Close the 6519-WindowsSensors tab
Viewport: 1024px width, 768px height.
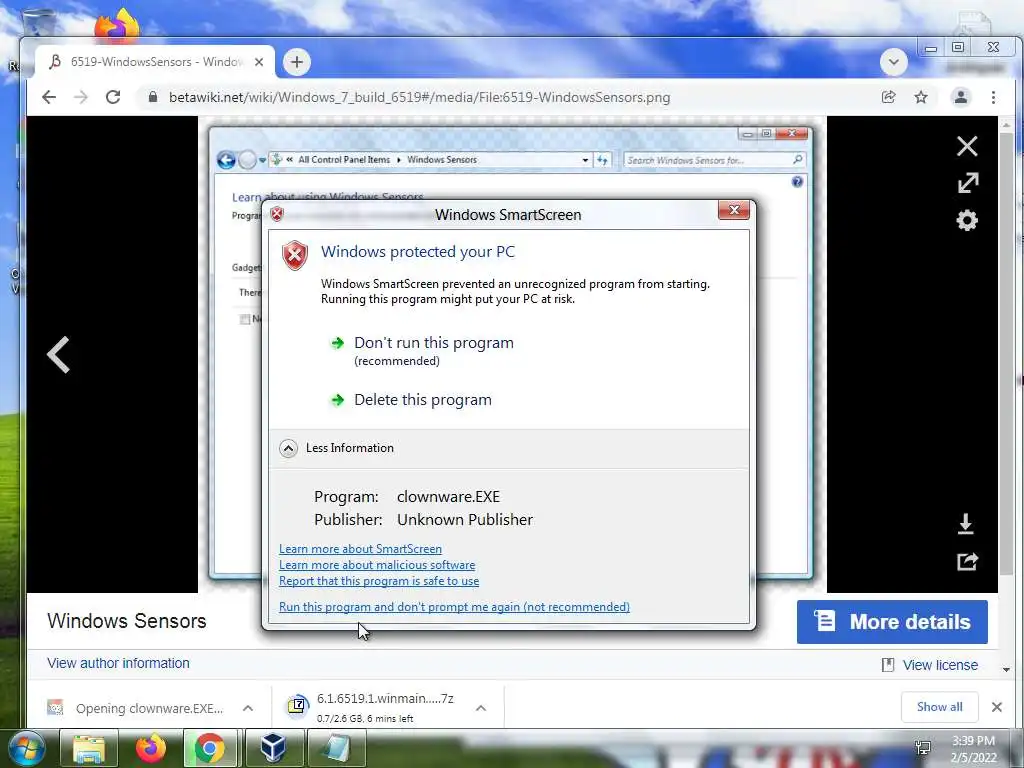coord(259,62)
